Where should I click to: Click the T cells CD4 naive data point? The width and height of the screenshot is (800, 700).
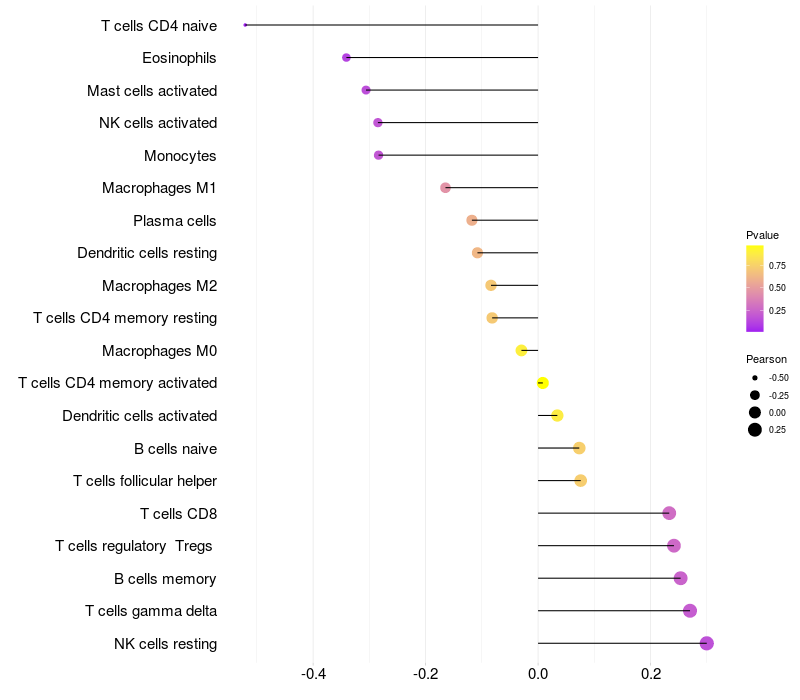tap(245, 25)
